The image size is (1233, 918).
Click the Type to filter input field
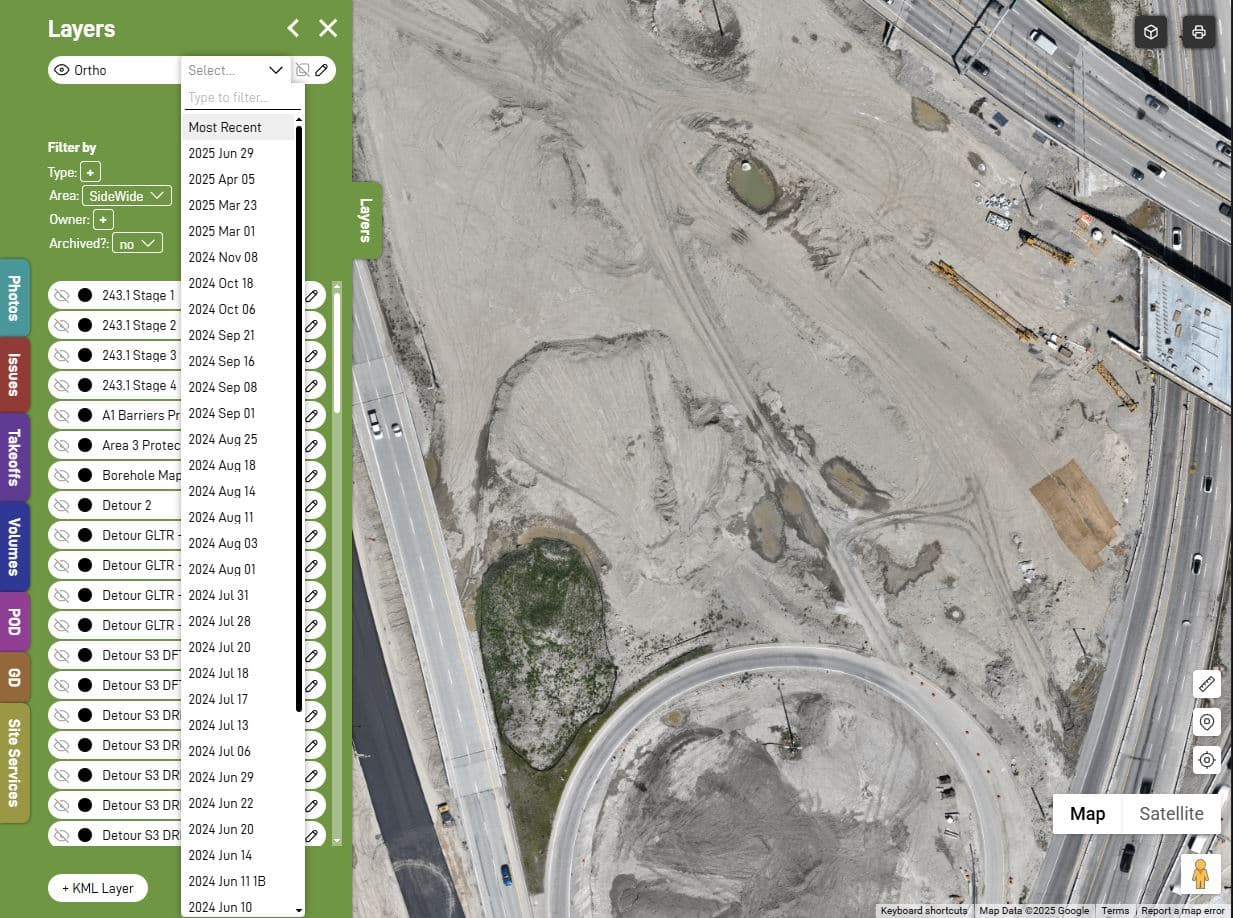tap(243, 98)
